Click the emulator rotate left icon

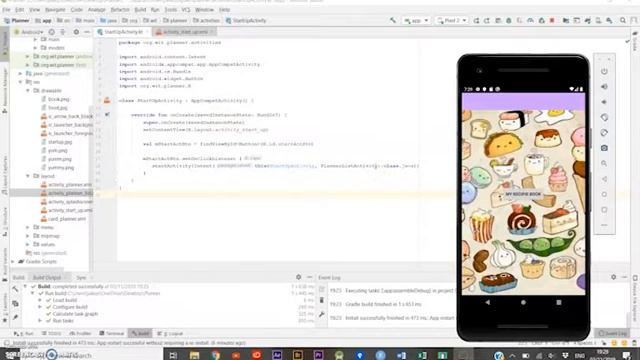[x=604, y=118]
